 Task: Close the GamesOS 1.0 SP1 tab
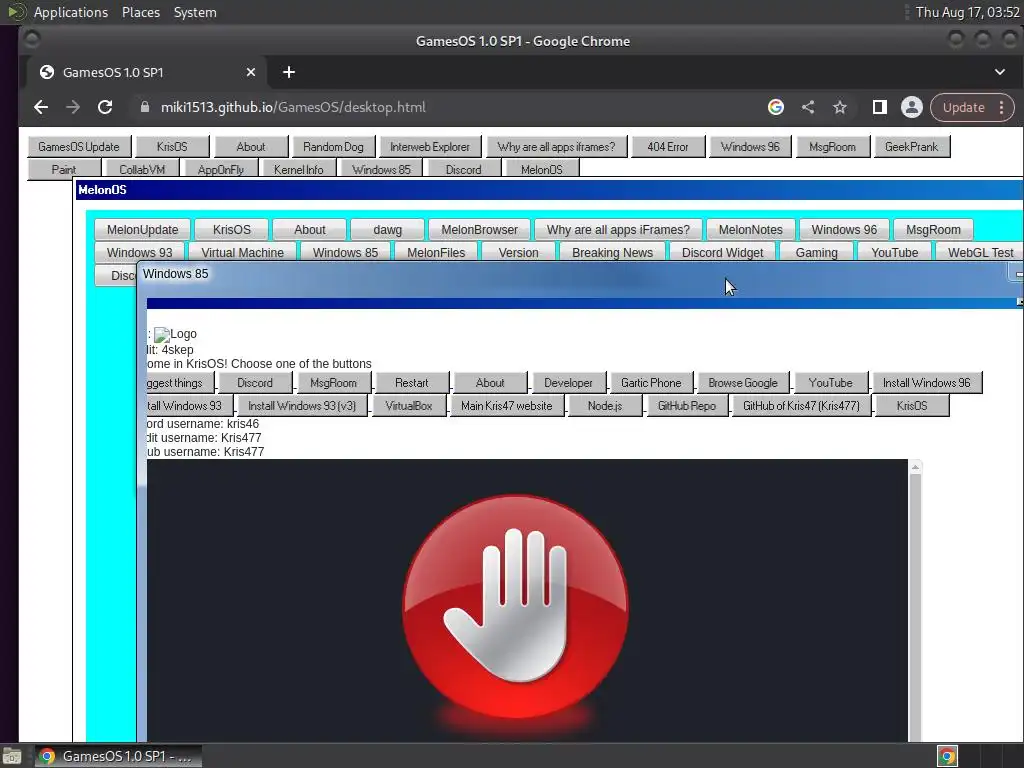pos(251,72)
